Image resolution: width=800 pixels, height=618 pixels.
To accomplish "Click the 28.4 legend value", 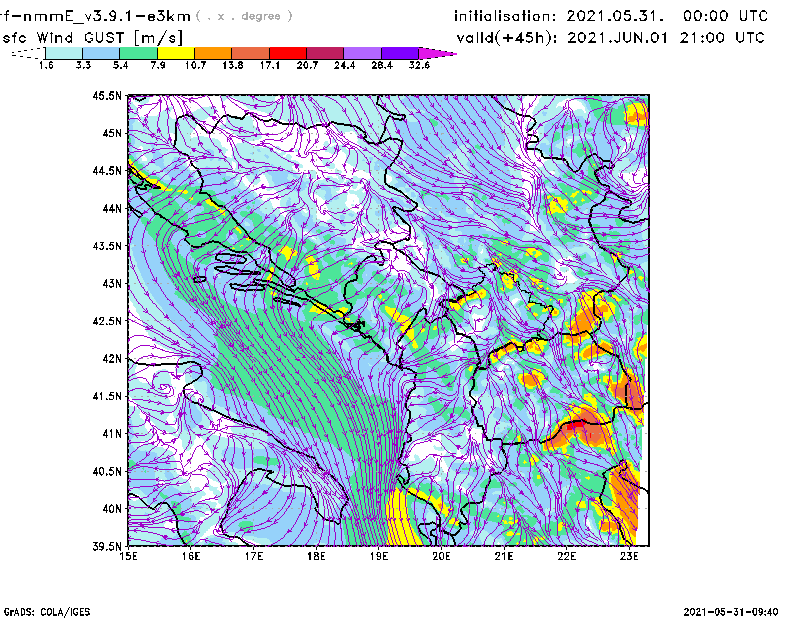I will coord(382,65).
